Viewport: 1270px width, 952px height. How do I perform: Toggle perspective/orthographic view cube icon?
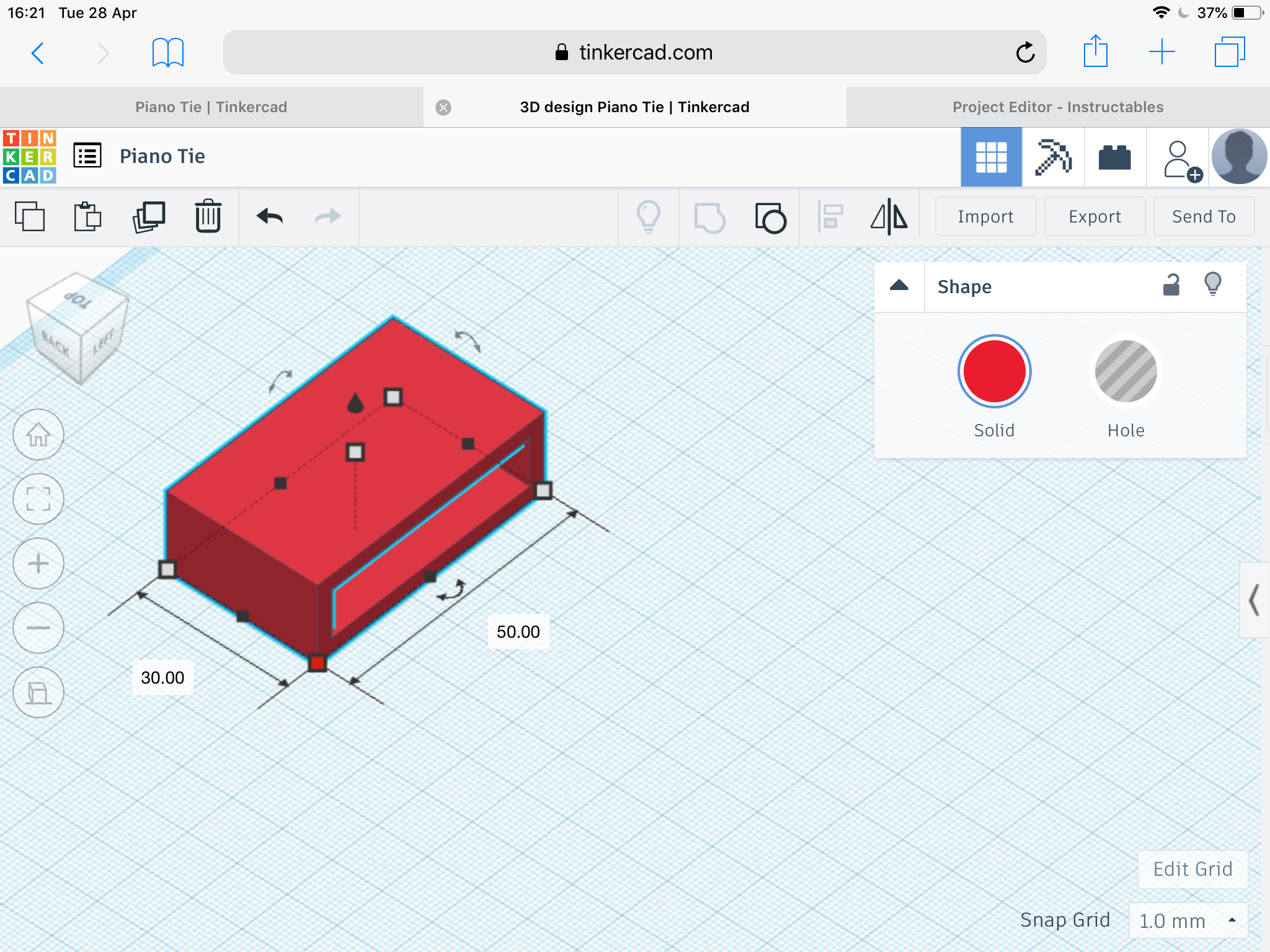[x=38, y=692]
